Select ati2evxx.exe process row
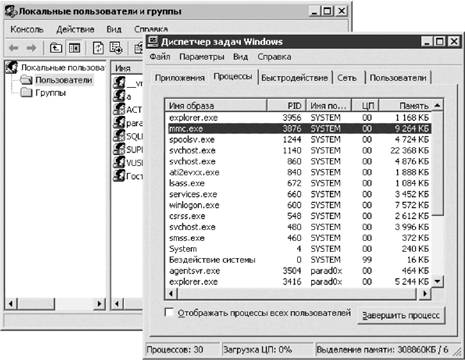 tap(299, 172)
